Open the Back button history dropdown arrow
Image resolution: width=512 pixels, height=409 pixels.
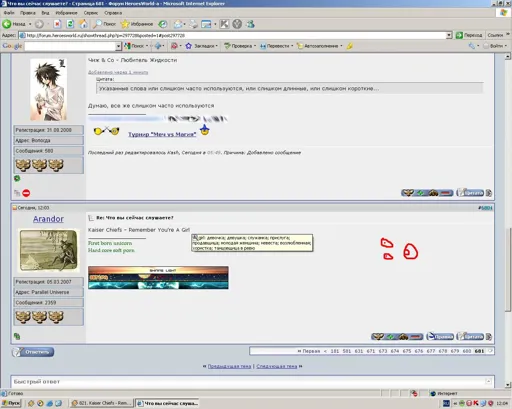click(x=30, y=24)
